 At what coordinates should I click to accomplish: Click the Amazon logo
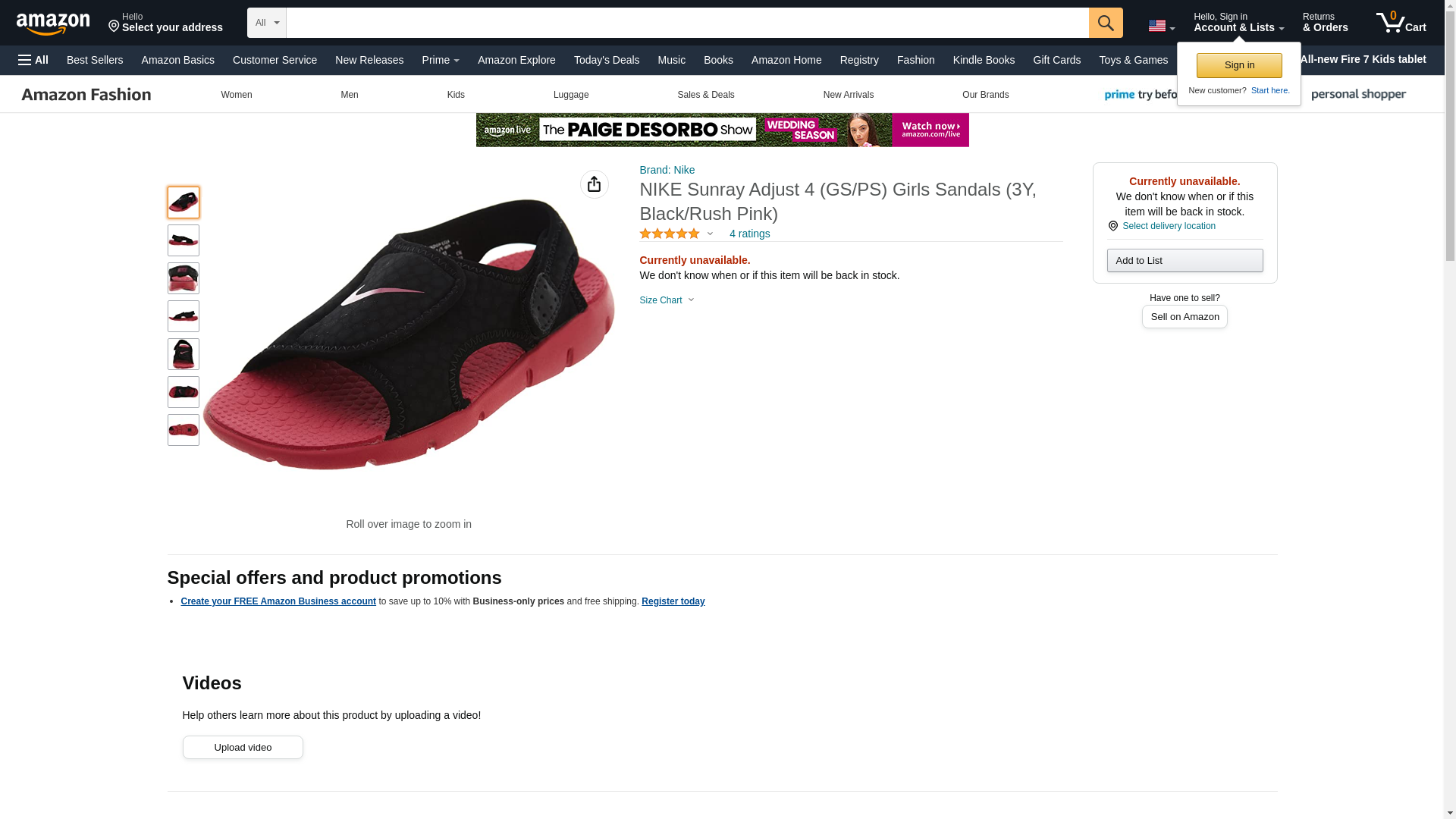pos(53,24)
